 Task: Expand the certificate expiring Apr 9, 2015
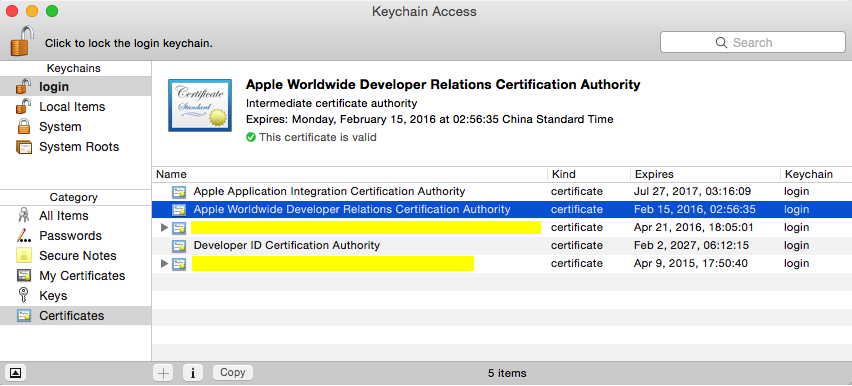coord(165,263)
